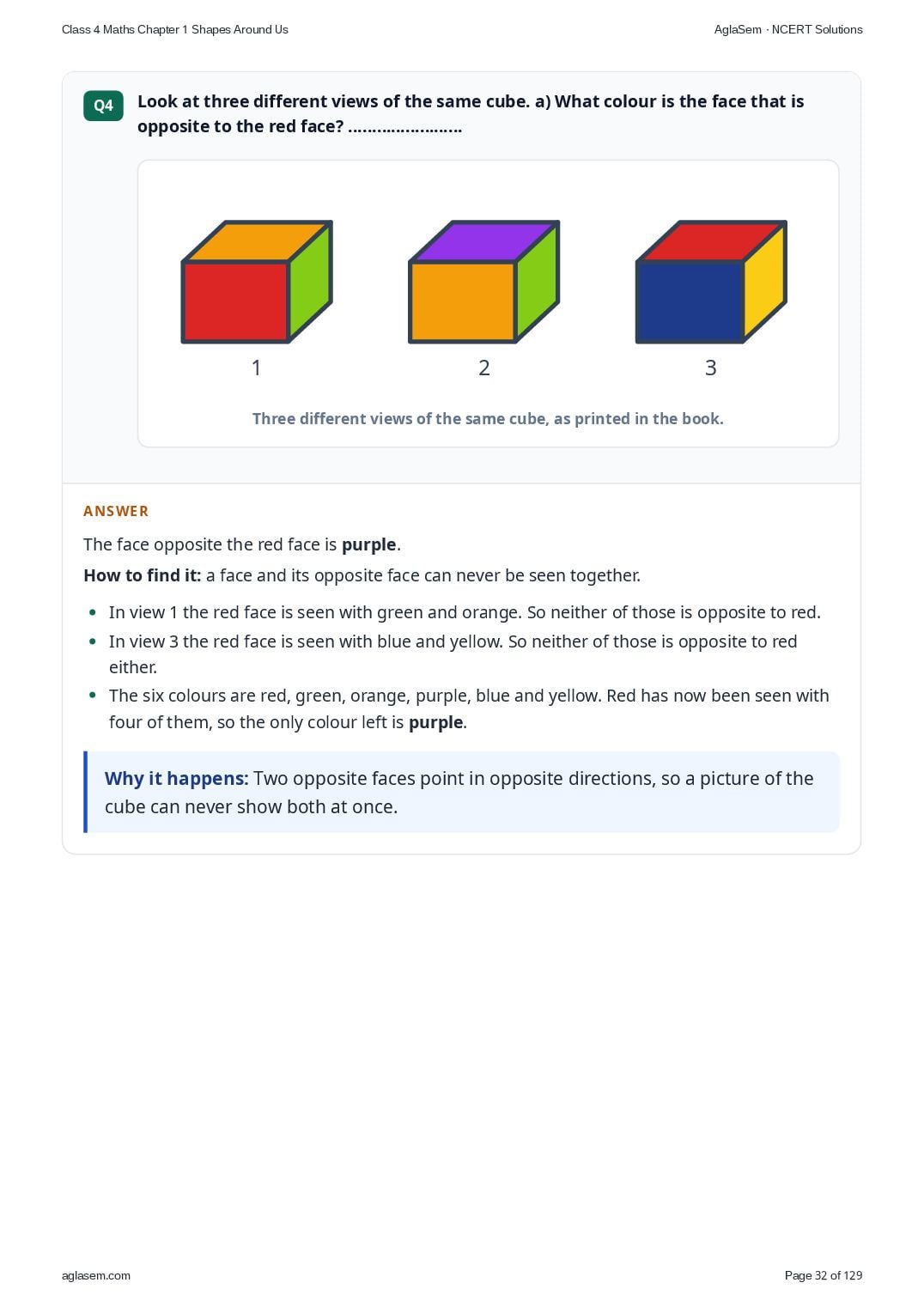Click the green side face of cube 2

pyautogui.click(x=538, y=280)
